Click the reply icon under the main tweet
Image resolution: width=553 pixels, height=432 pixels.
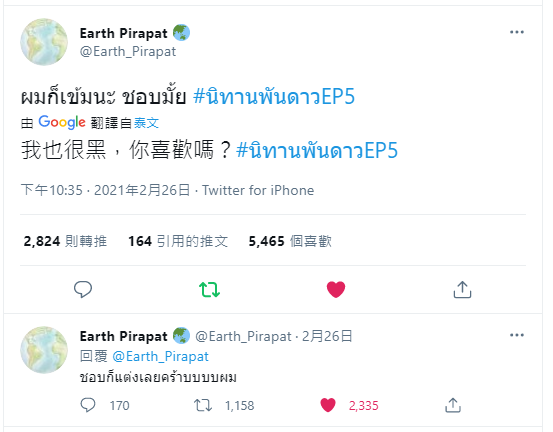[x=83, y=289]
